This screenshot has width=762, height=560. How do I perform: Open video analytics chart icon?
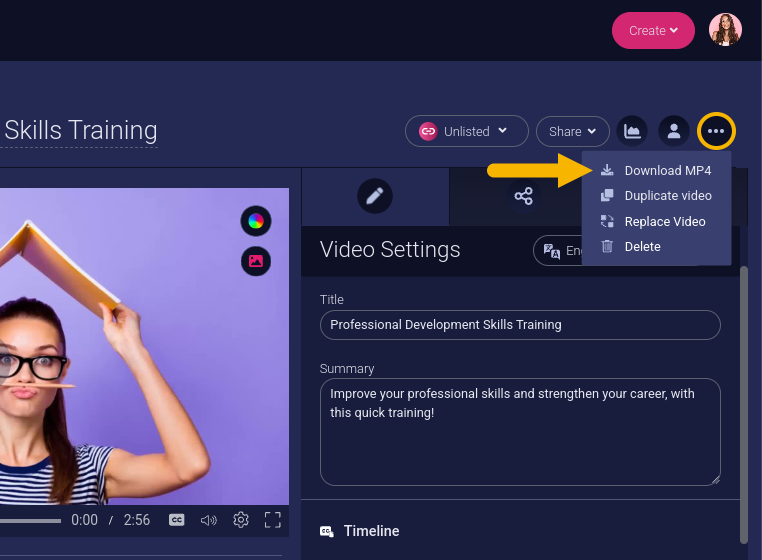click(632, 131)
